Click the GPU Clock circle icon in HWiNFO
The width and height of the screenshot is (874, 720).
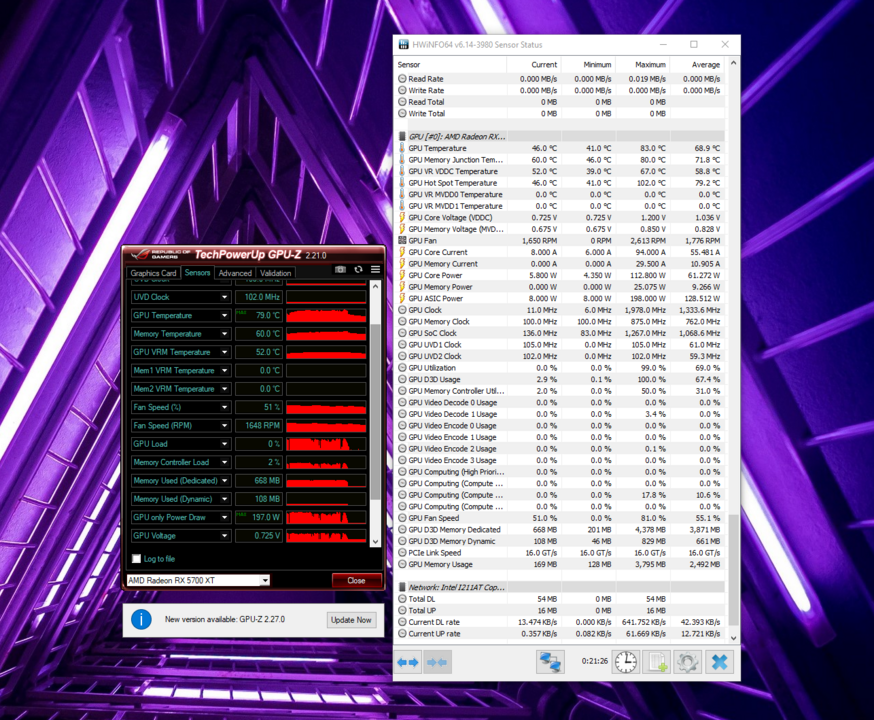[x=402, y=310]
